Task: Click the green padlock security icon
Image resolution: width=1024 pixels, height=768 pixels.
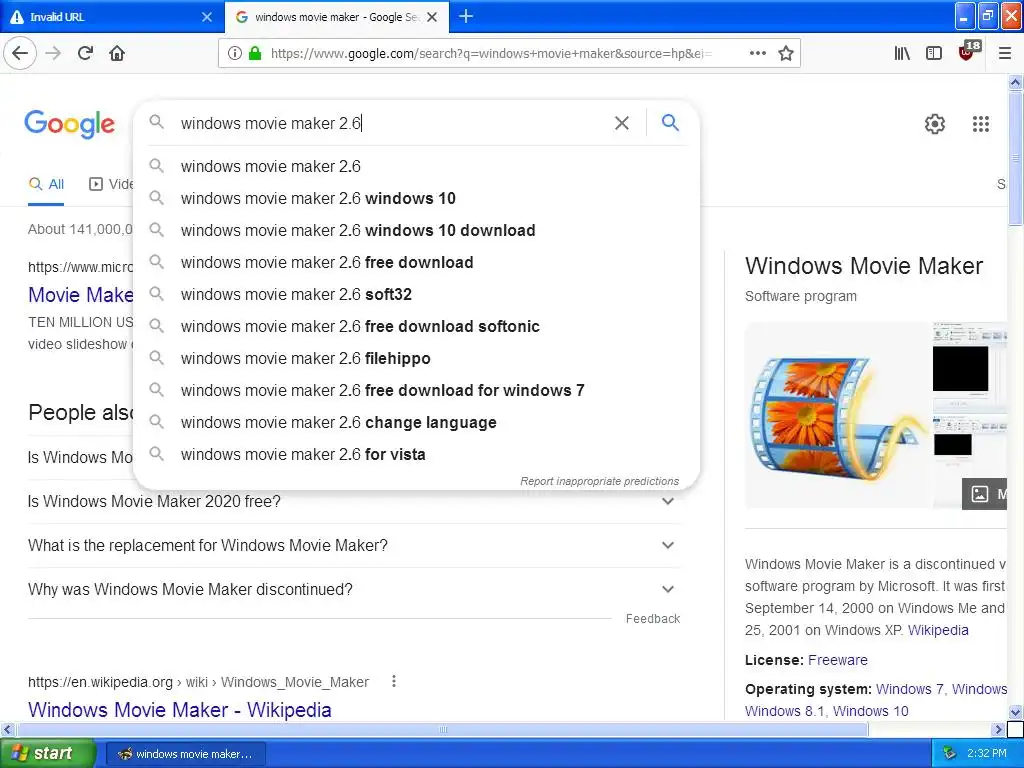Action: pyautogui.click(x=255, y=53)
